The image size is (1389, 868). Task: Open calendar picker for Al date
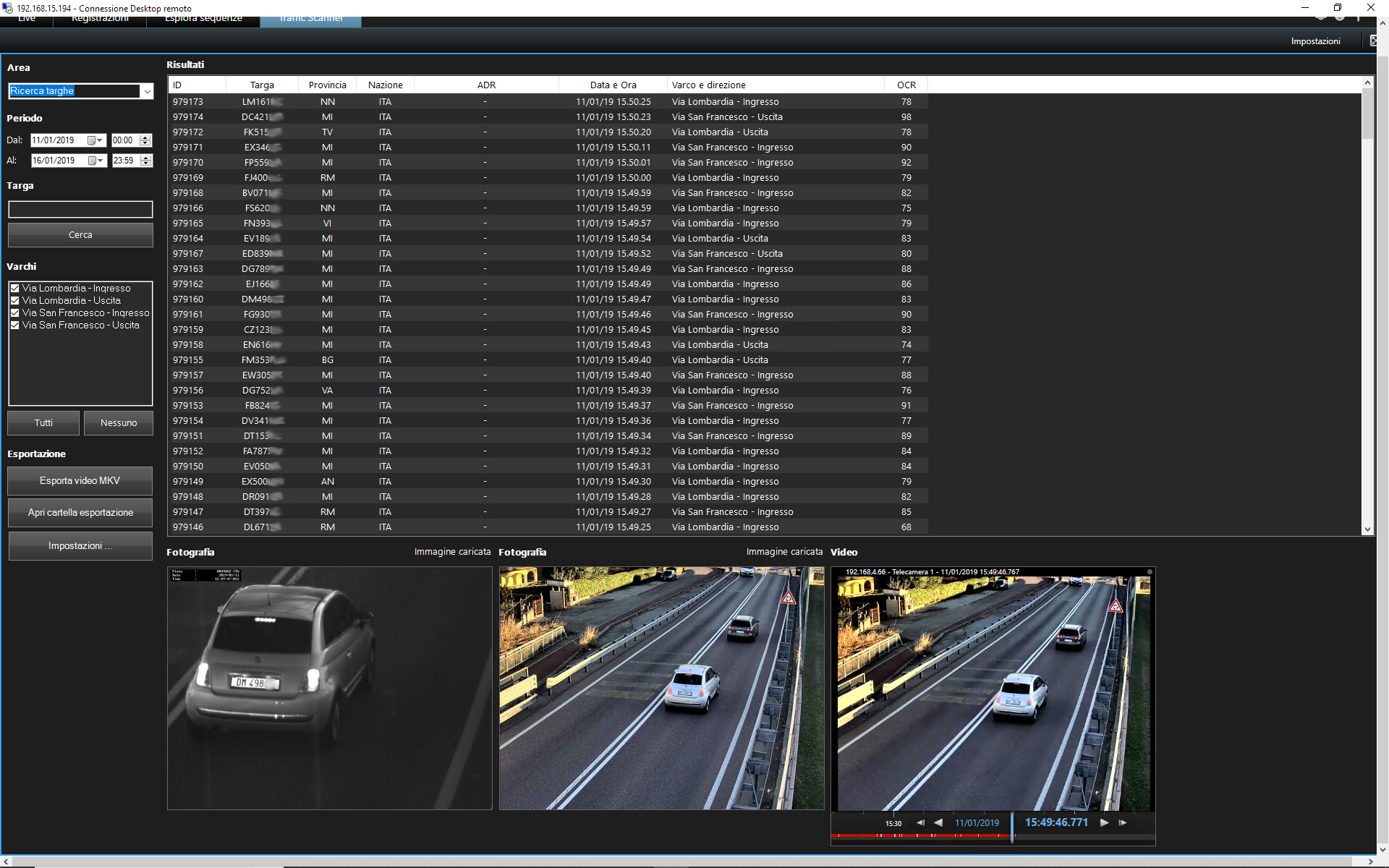(x=95, y=161)
